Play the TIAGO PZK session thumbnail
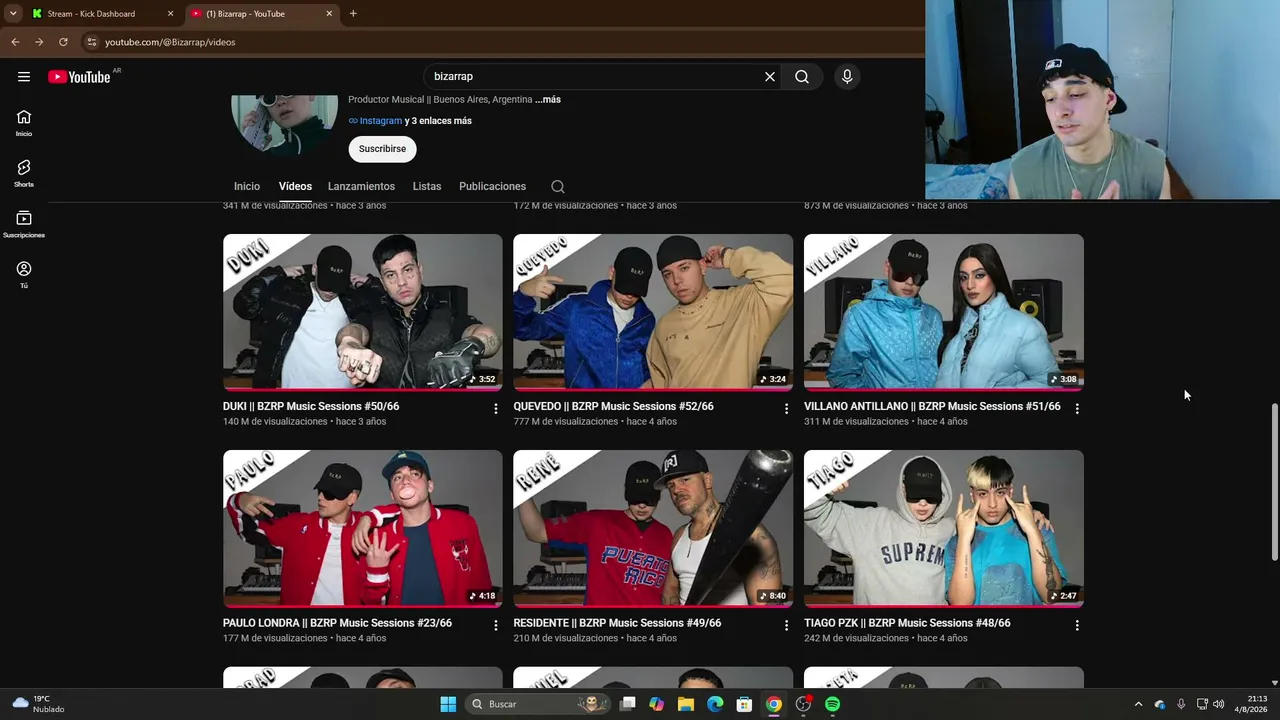 click(x=944, y=528)
